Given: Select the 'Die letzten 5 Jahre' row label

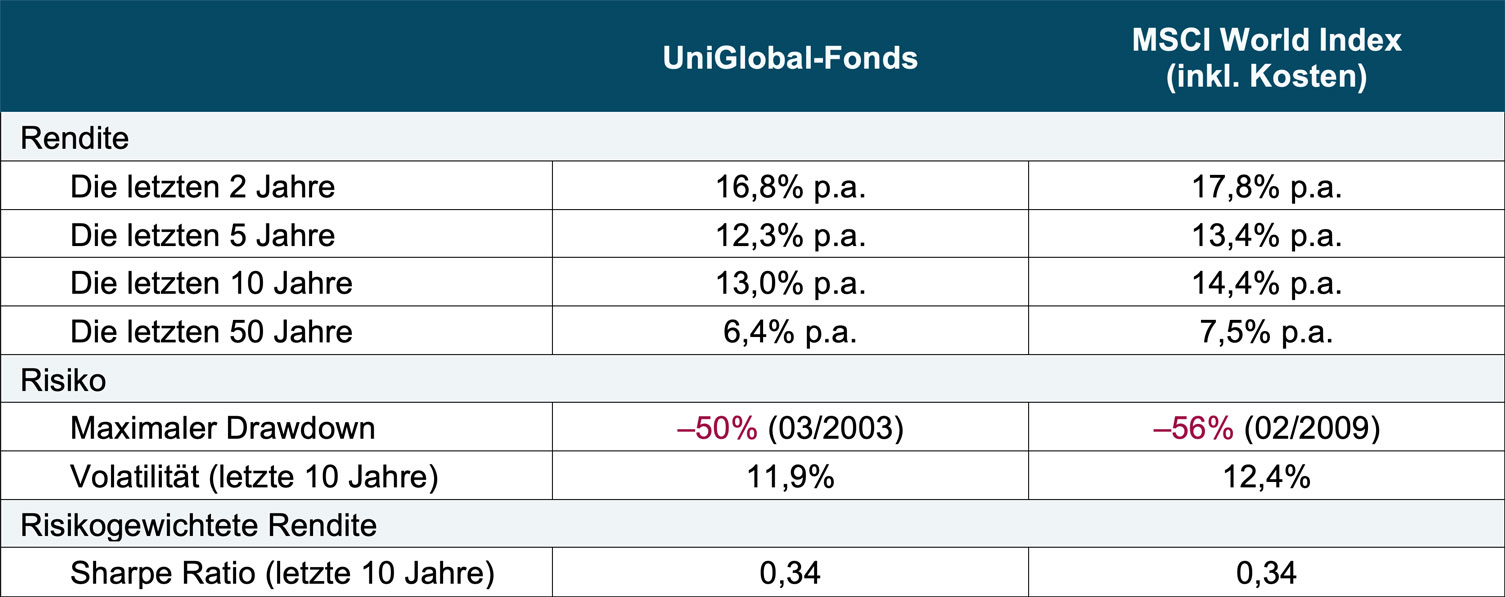Looking at the screenshot, I should coord(202,235).
